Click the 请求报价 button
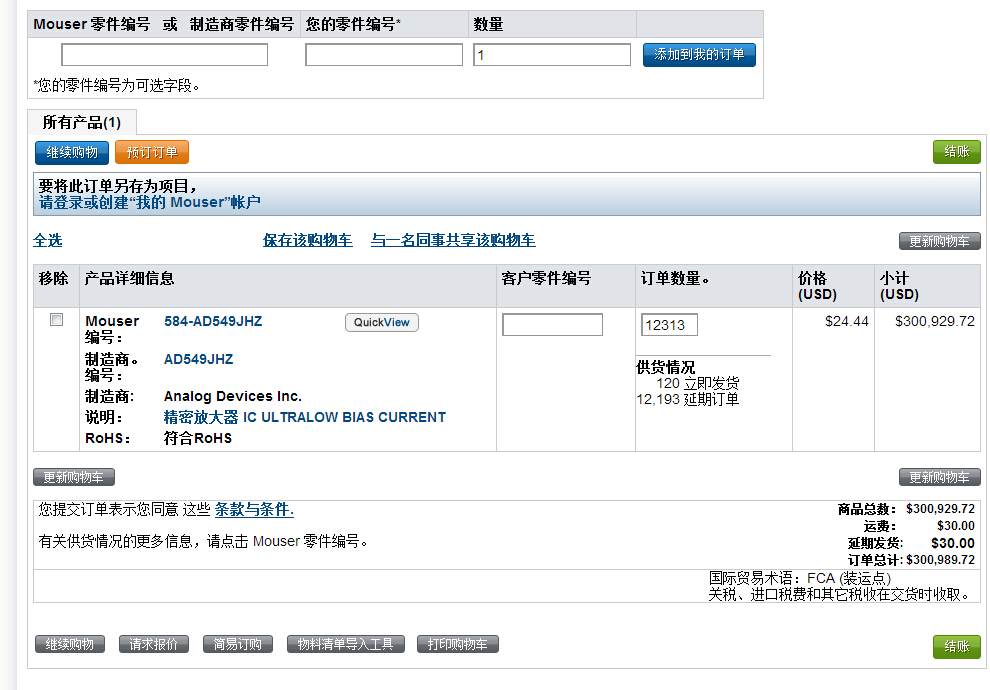 pos(153,644)
